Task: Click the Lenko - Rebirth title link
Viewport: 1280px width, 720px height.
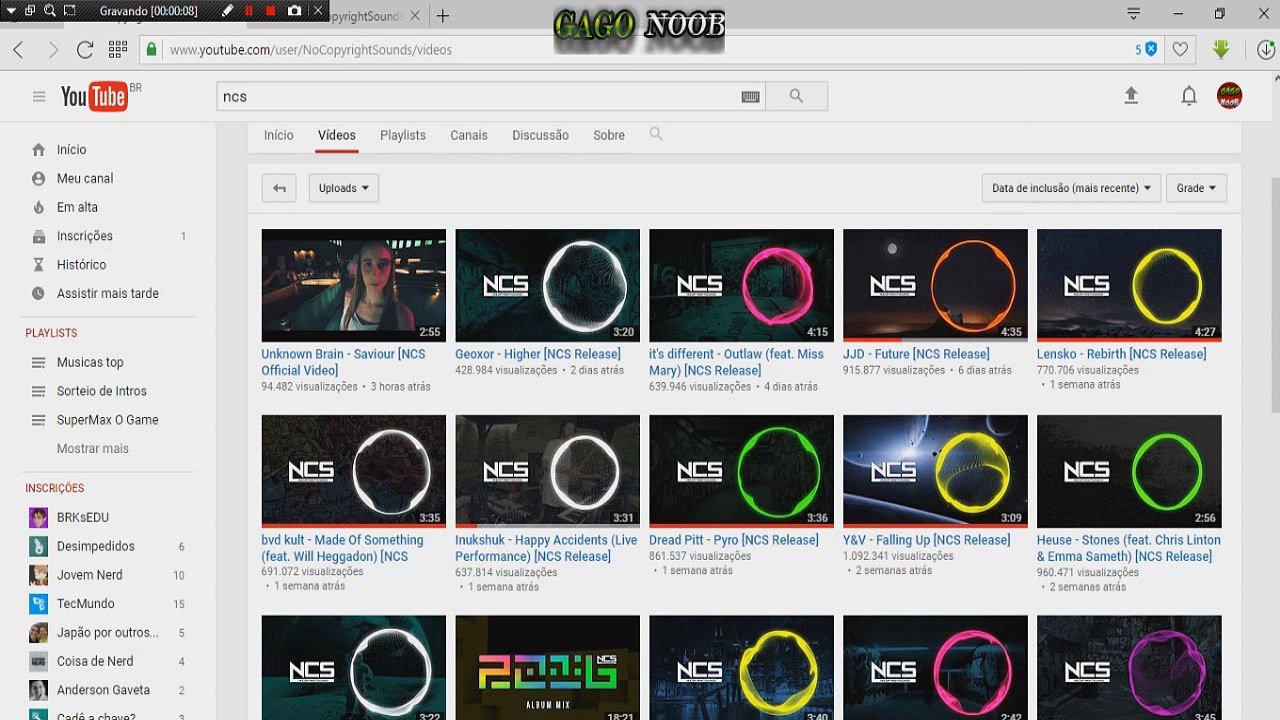Action: coord(1121,354)
